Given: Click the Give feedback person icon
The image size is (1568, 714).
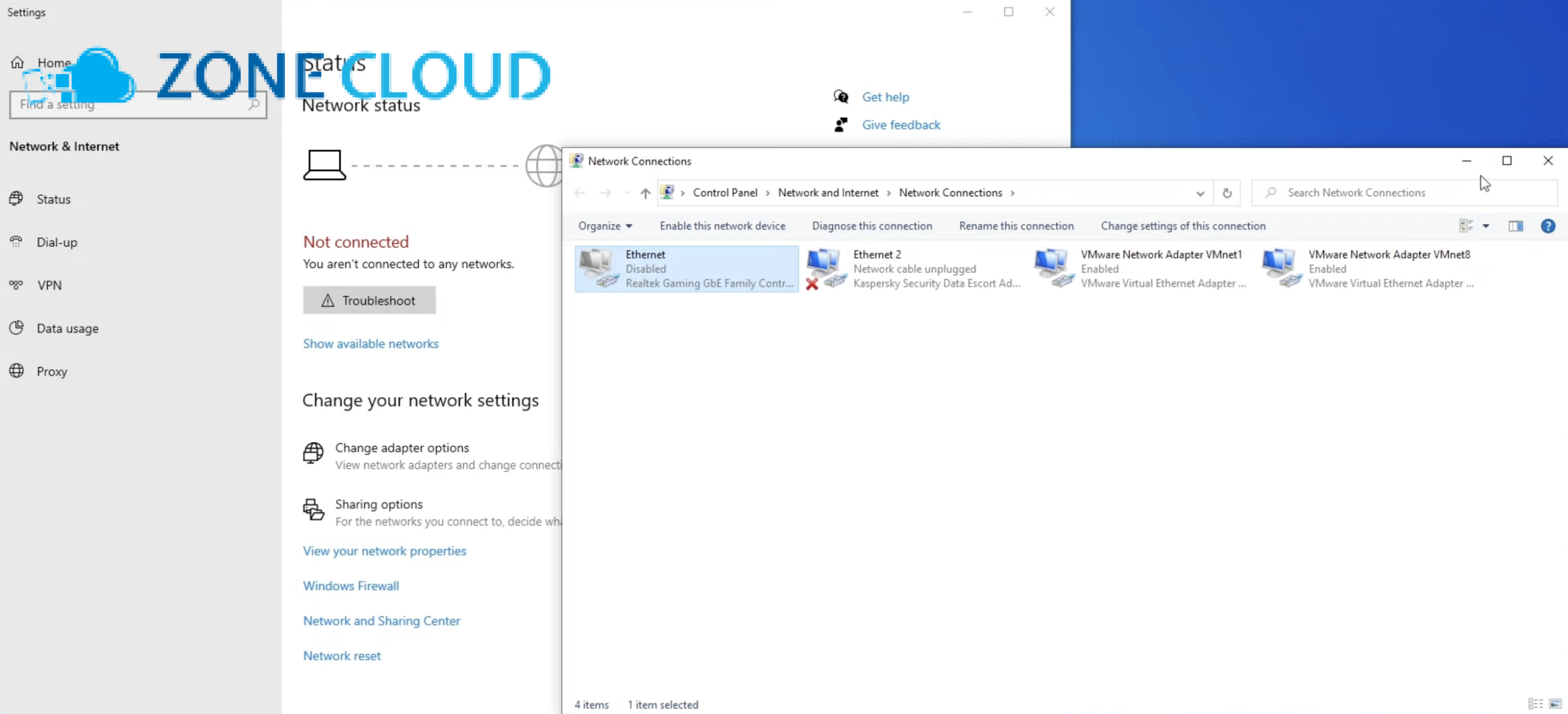Looking at the screenshot, I should (841, 125).
